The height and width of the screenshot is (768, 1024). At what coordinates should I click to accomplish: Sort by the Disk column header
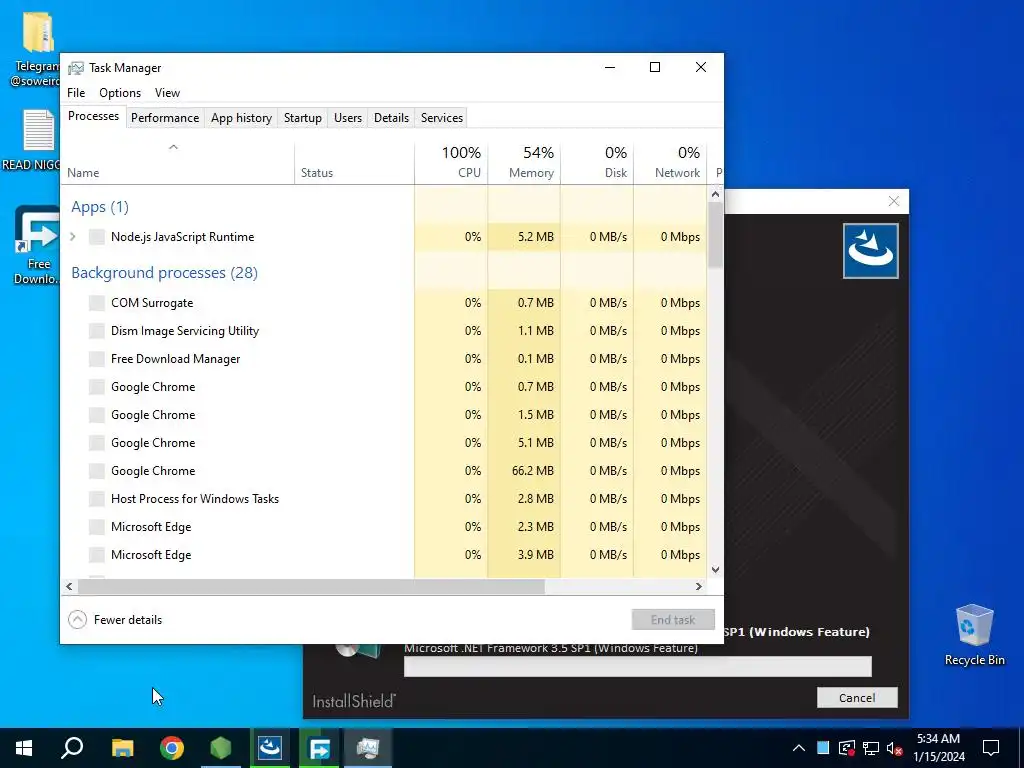(597, 162)
